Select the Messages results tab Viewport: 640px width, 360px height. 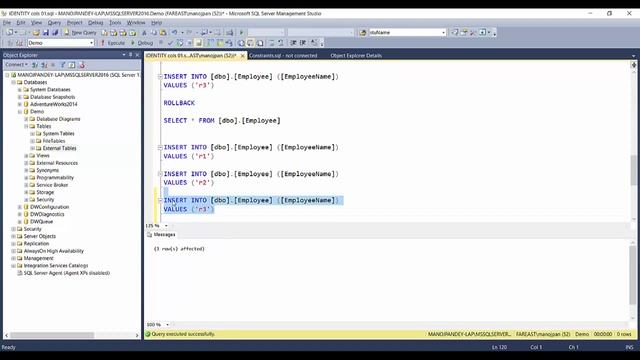pos(161,235)
